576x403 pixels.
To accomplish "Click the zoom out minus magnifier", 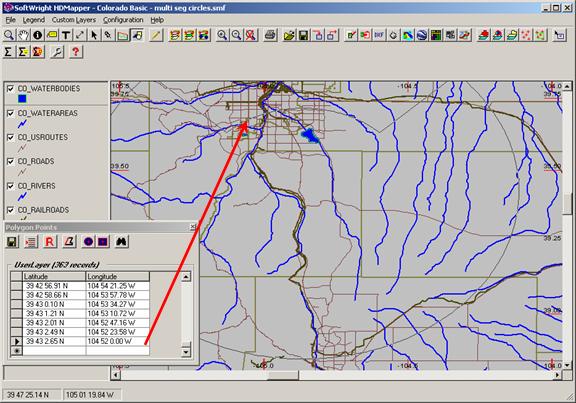I will click(x=236, y=35).
